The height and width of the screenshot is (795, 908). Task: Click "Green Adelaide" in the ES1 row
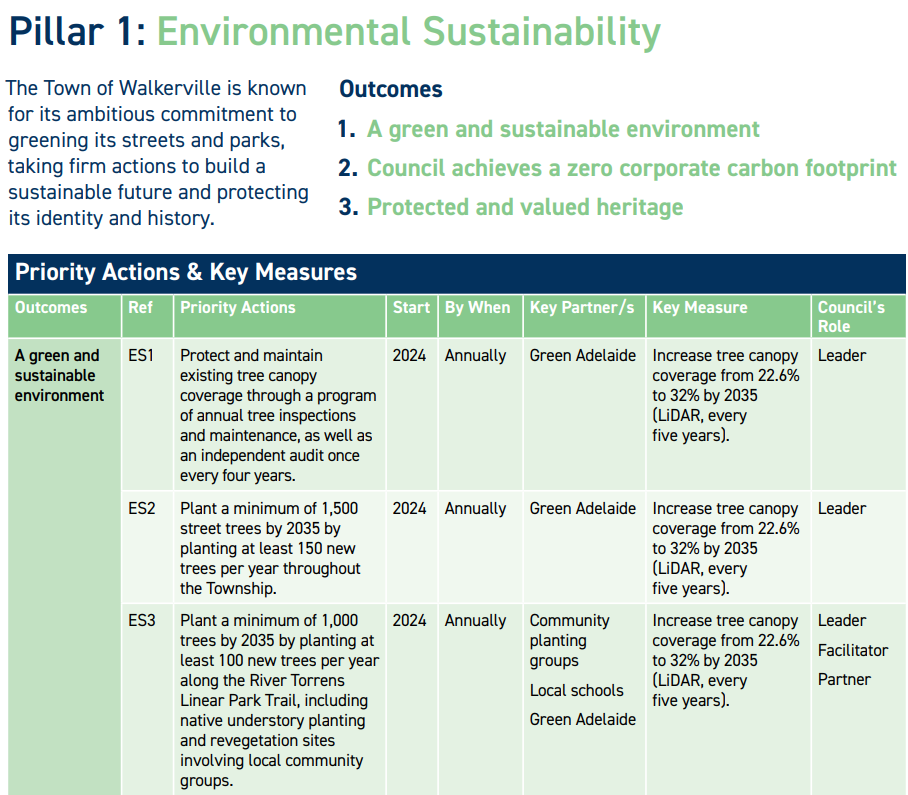[583, 356]
